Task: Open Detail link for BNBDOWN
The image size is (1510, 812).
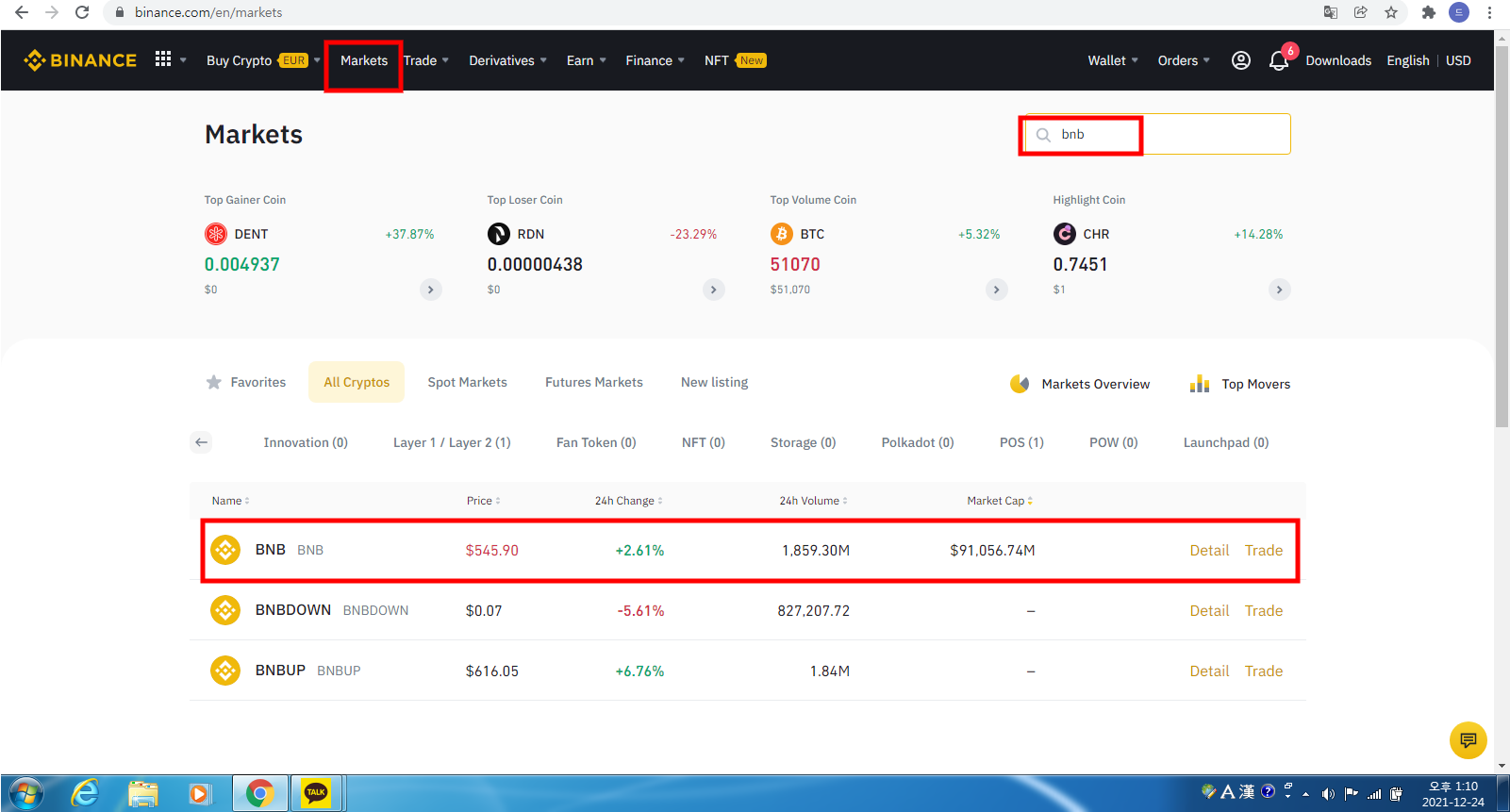Action: pos(1209,611)
